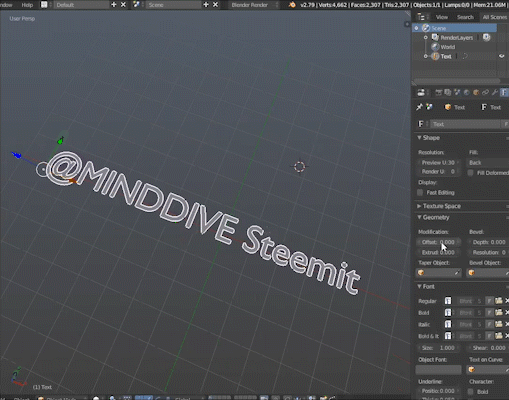Screen dimensions: 509x400
Task: Open the Modifiers wrench tab icon
Action: (x=494, y=92)
